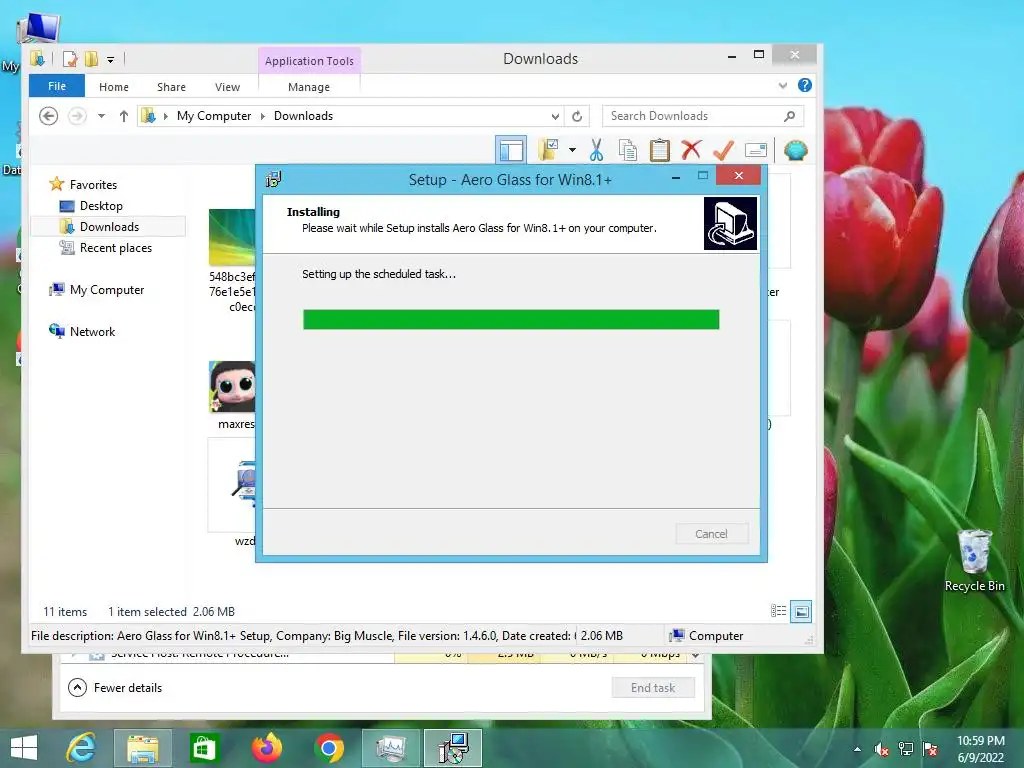Click the properties icon in quick access toolbar

(x=70, y=59)
